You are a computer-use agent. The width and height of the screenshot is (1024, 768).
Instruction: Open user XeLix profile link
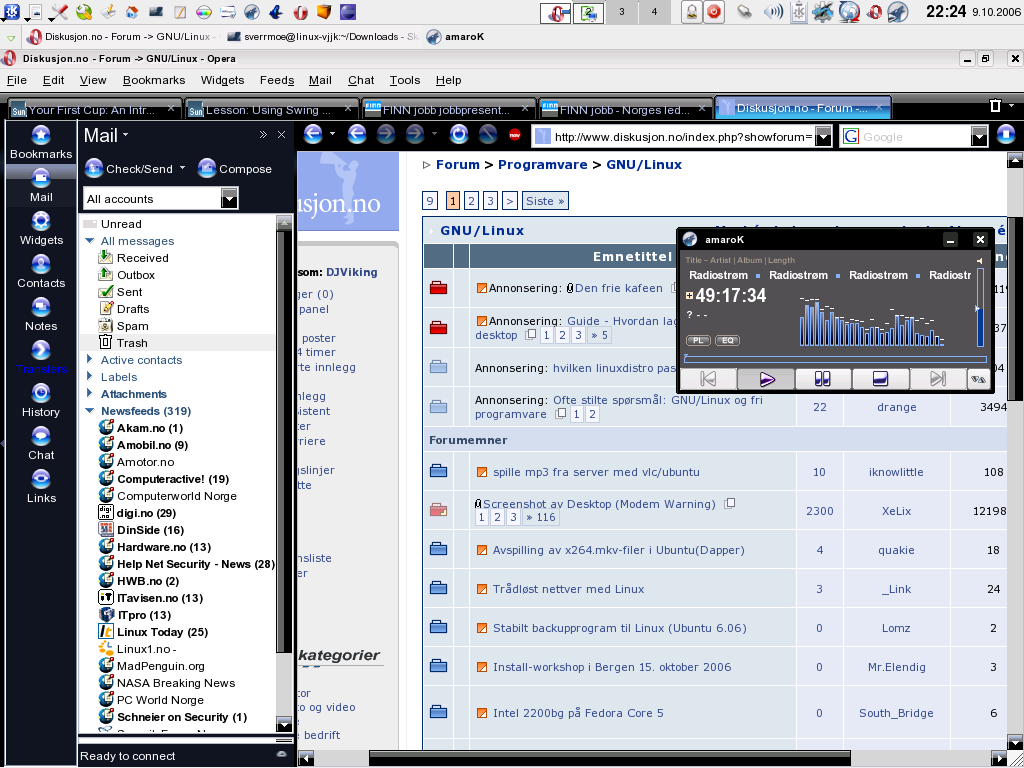897,511
